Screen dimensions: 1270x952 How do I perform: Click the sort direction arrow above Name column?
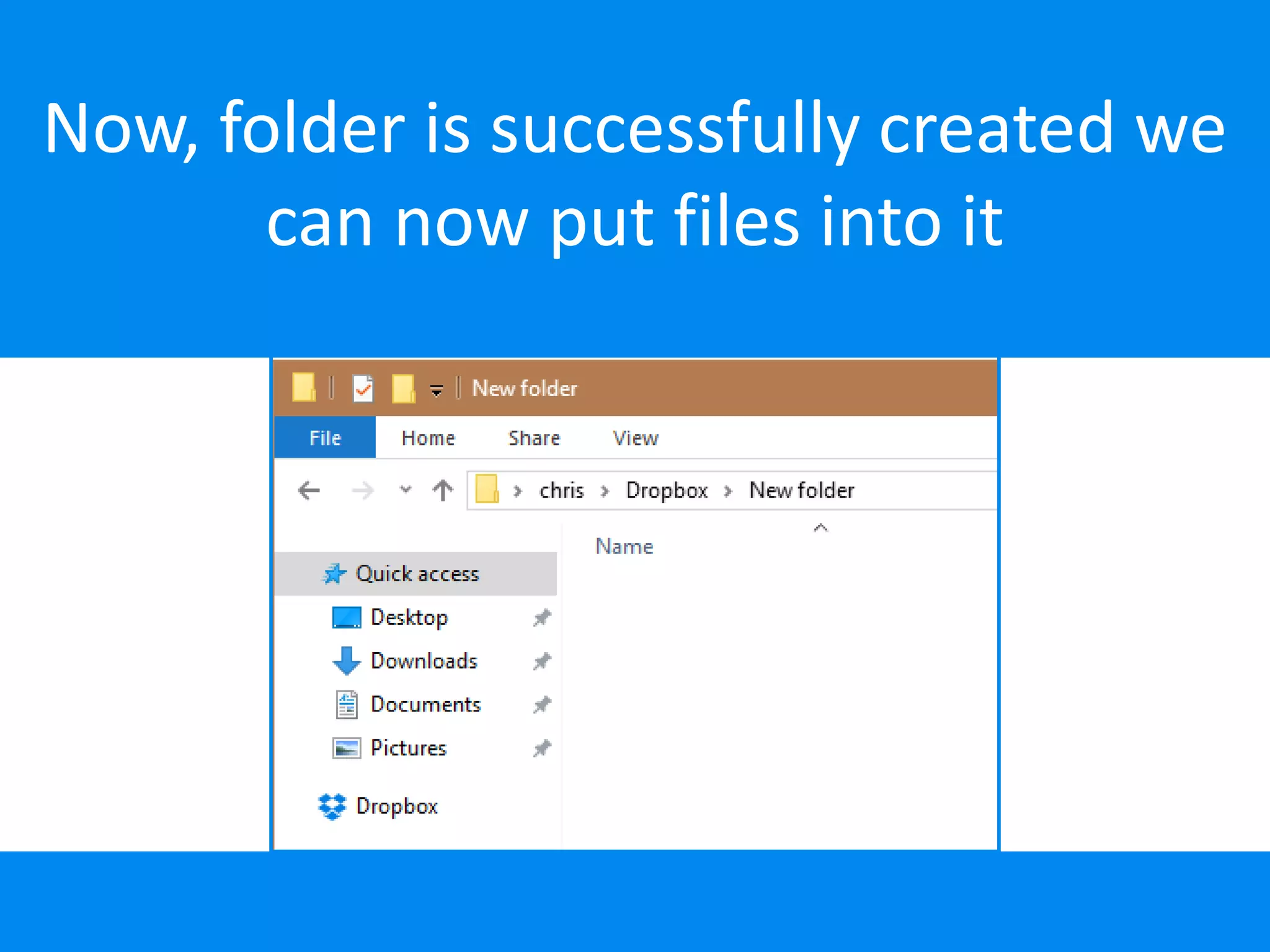click(820, 528)
